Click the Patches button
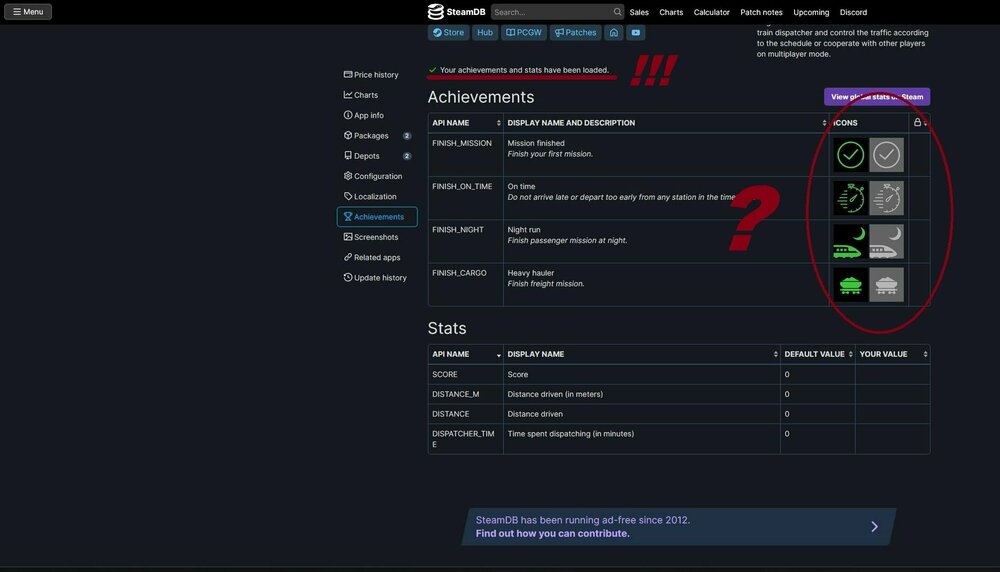1000x572 pixels. [x=575, y=33]
